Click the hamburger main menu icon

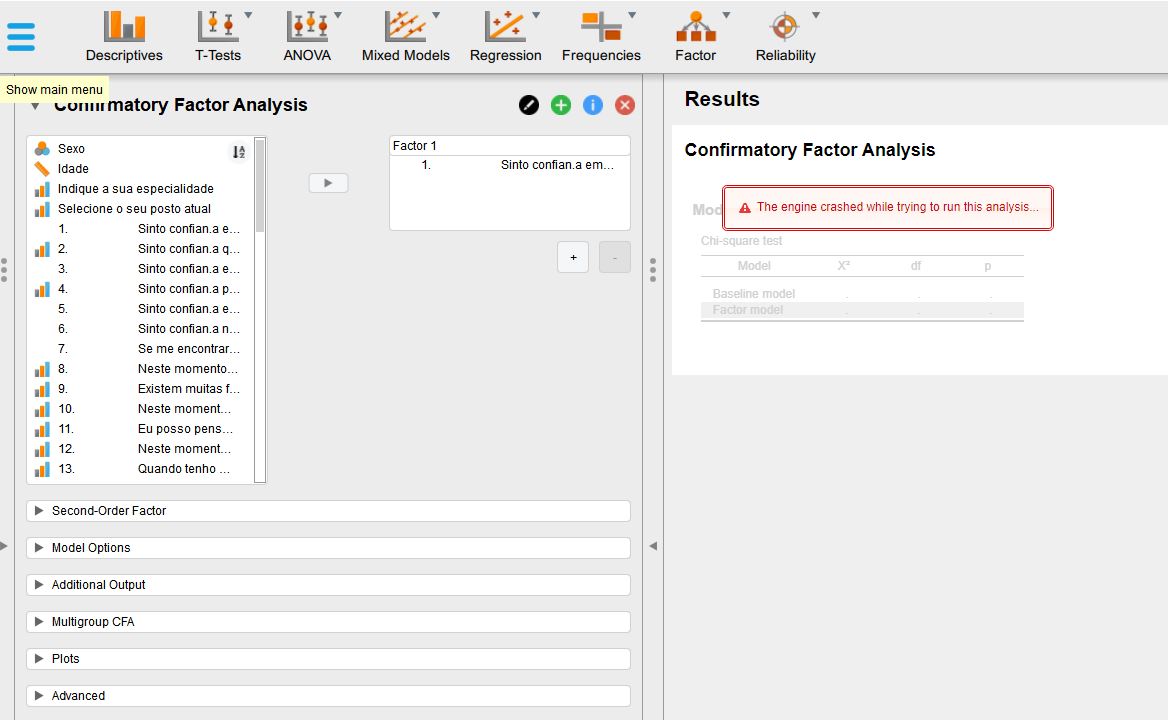(x=21, y=36)
